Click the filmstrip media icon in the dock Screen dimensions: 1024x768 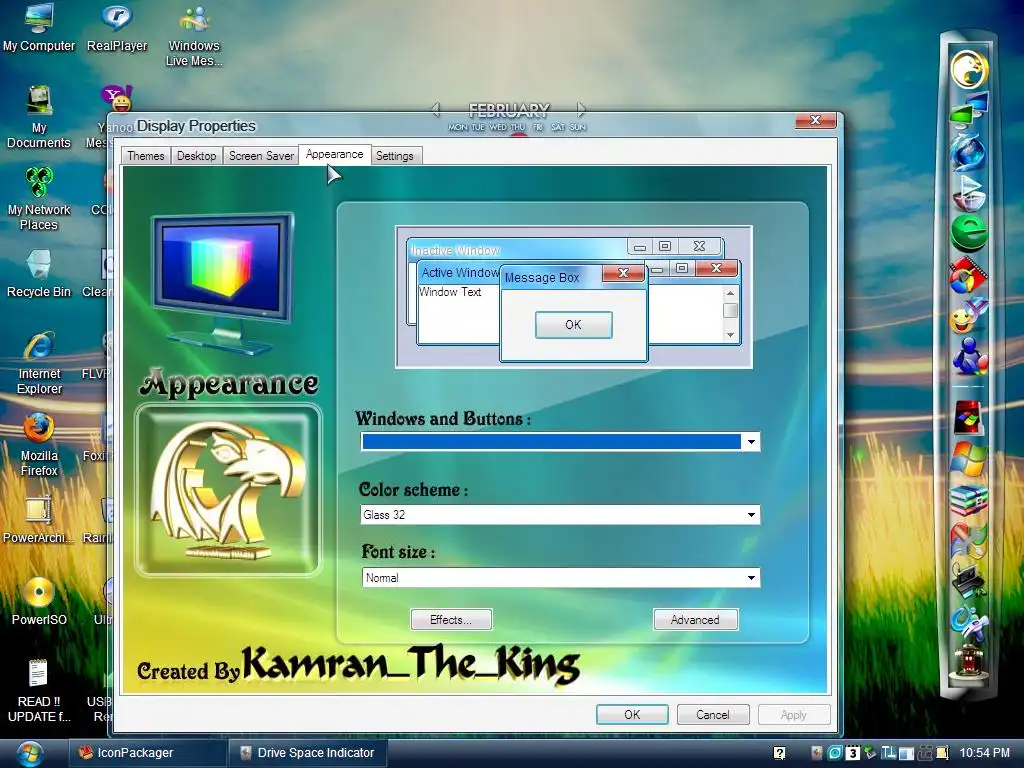point(968,275)
